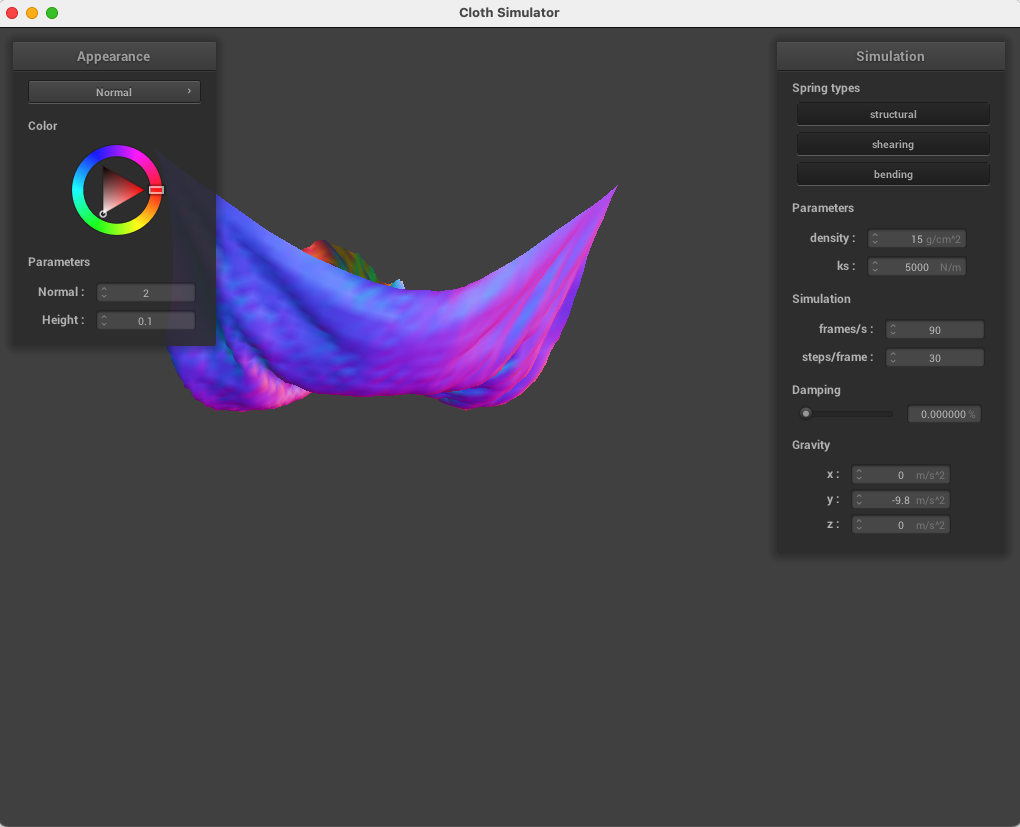Click the gravity y stepper arrows
1020x827 pixels.
coord(859,500)
